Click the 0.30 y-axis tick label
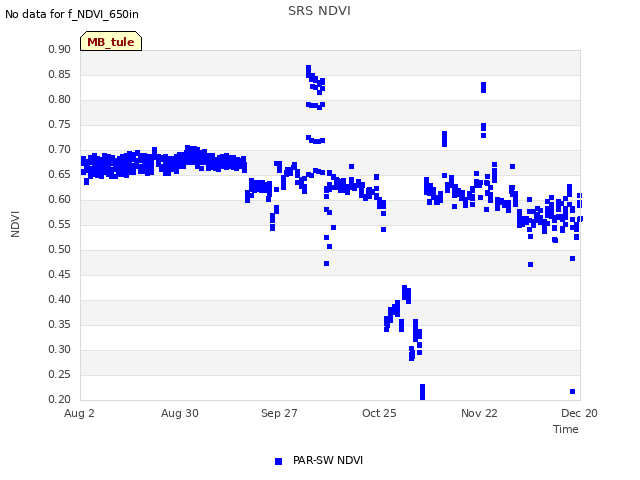The image size is (640, 480). click(60, 349)
